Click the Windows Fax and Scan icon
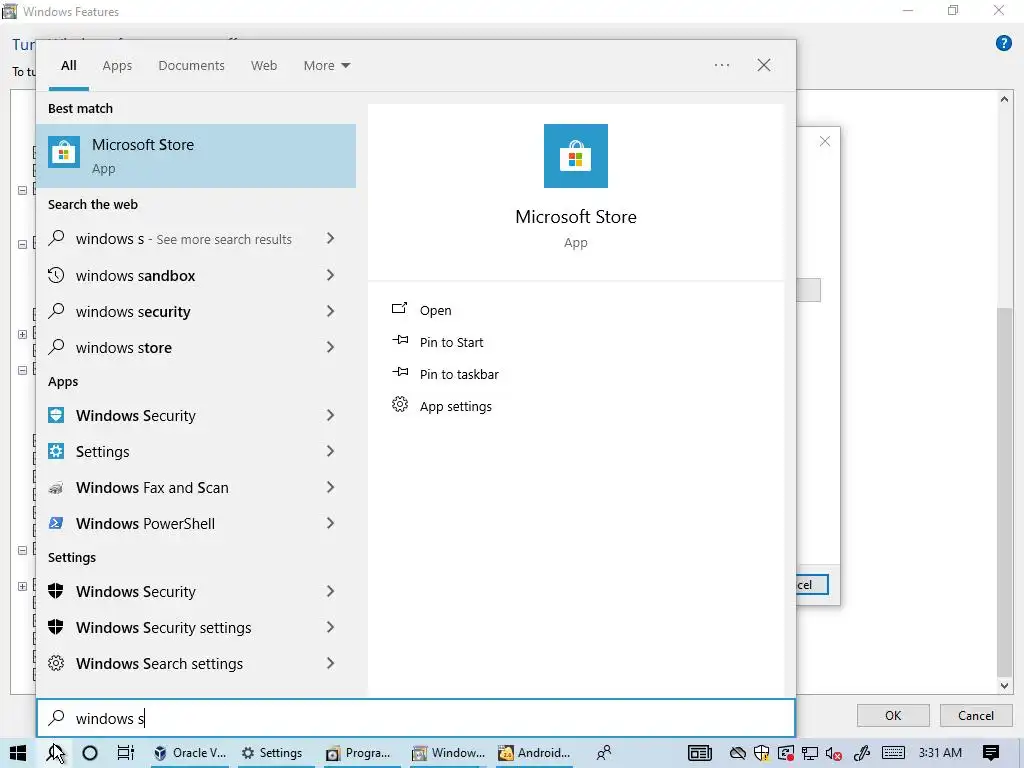 click(56, 488)
